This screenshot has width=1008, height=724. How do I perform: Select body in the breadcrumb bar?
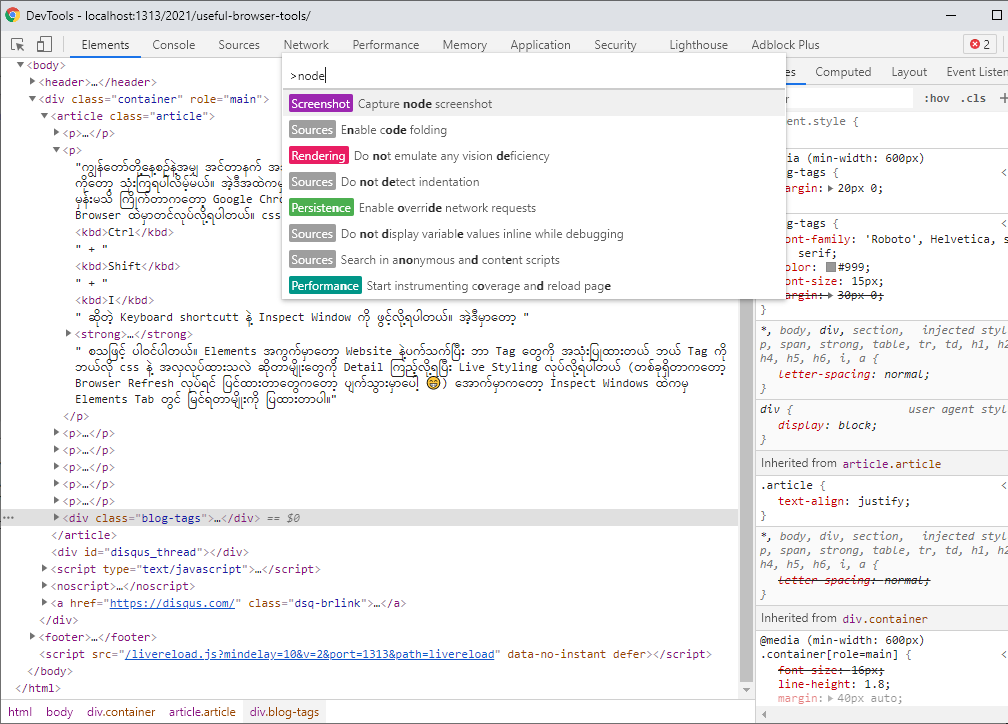tap(59, 712)
